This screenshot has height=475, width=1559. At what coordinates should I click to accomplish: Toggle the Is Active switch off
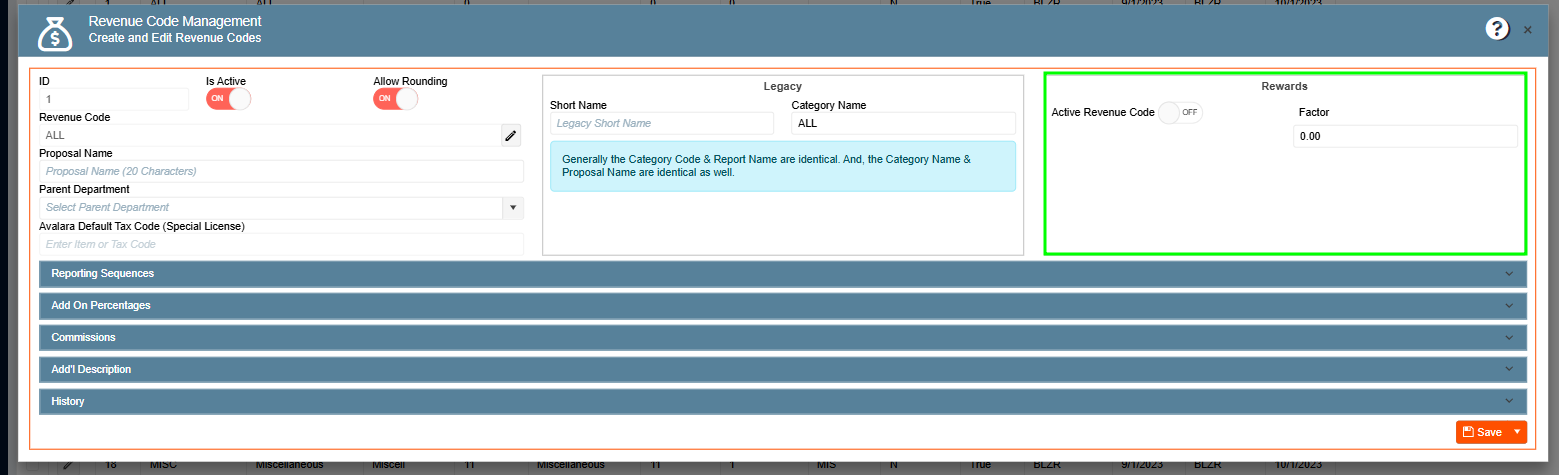tap(228, 99)
